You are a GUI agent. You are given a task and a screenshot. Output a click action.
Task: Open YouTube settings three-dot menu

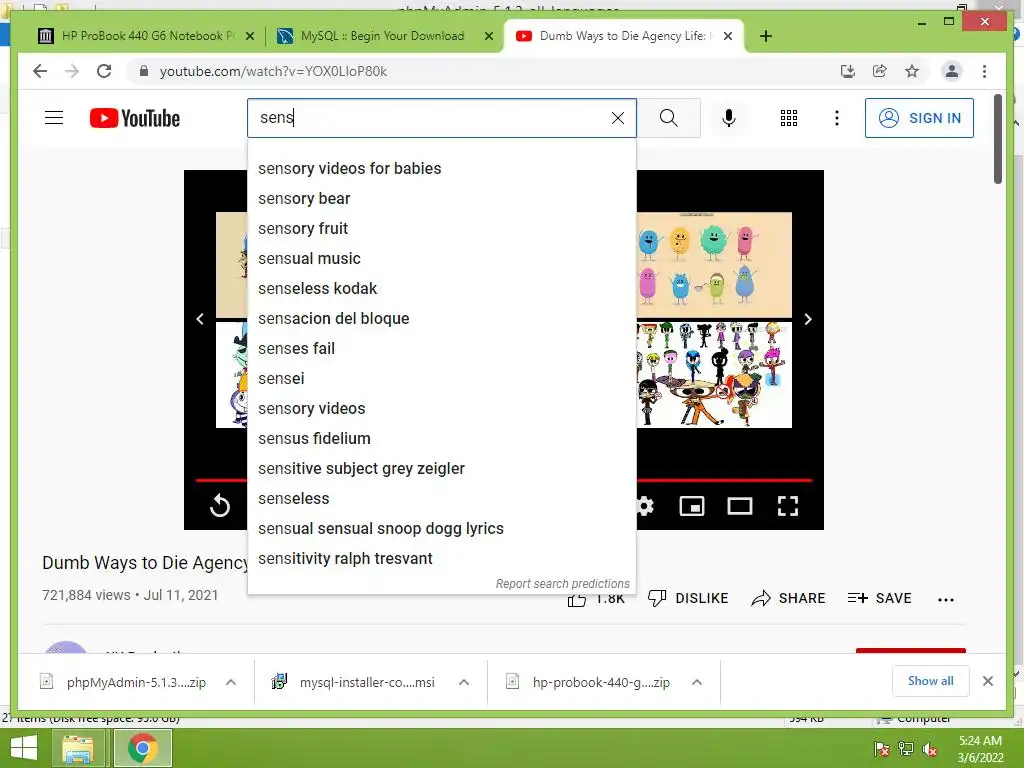[837, 118]
